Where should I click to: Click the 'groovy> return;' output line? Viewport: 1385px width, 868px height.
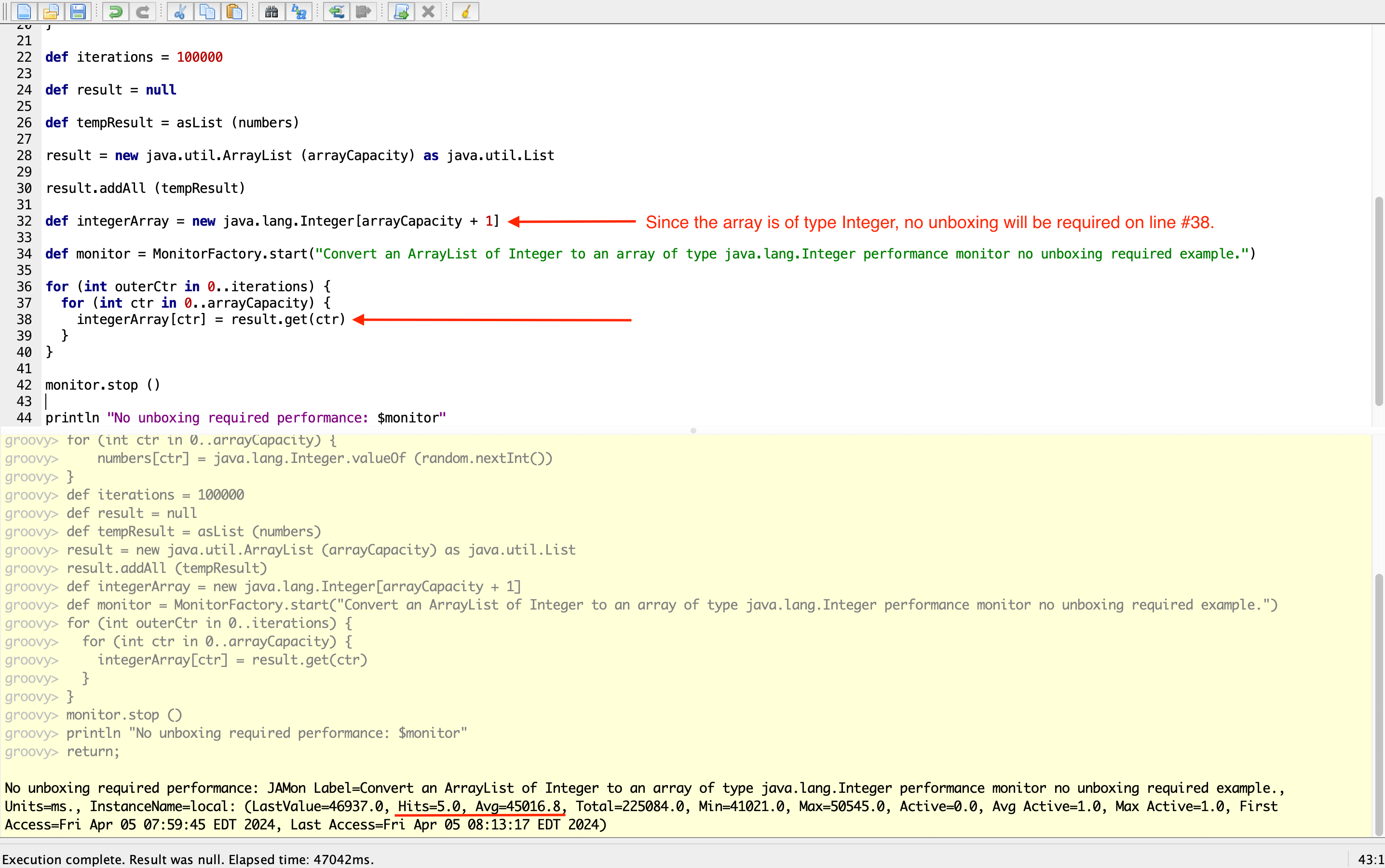62,751
